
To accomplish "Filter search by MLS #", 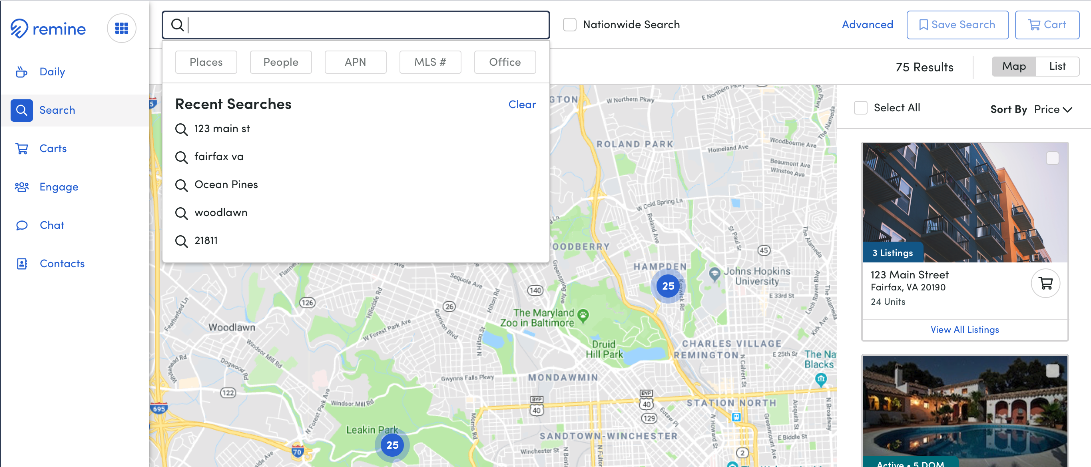I will 430,62.
